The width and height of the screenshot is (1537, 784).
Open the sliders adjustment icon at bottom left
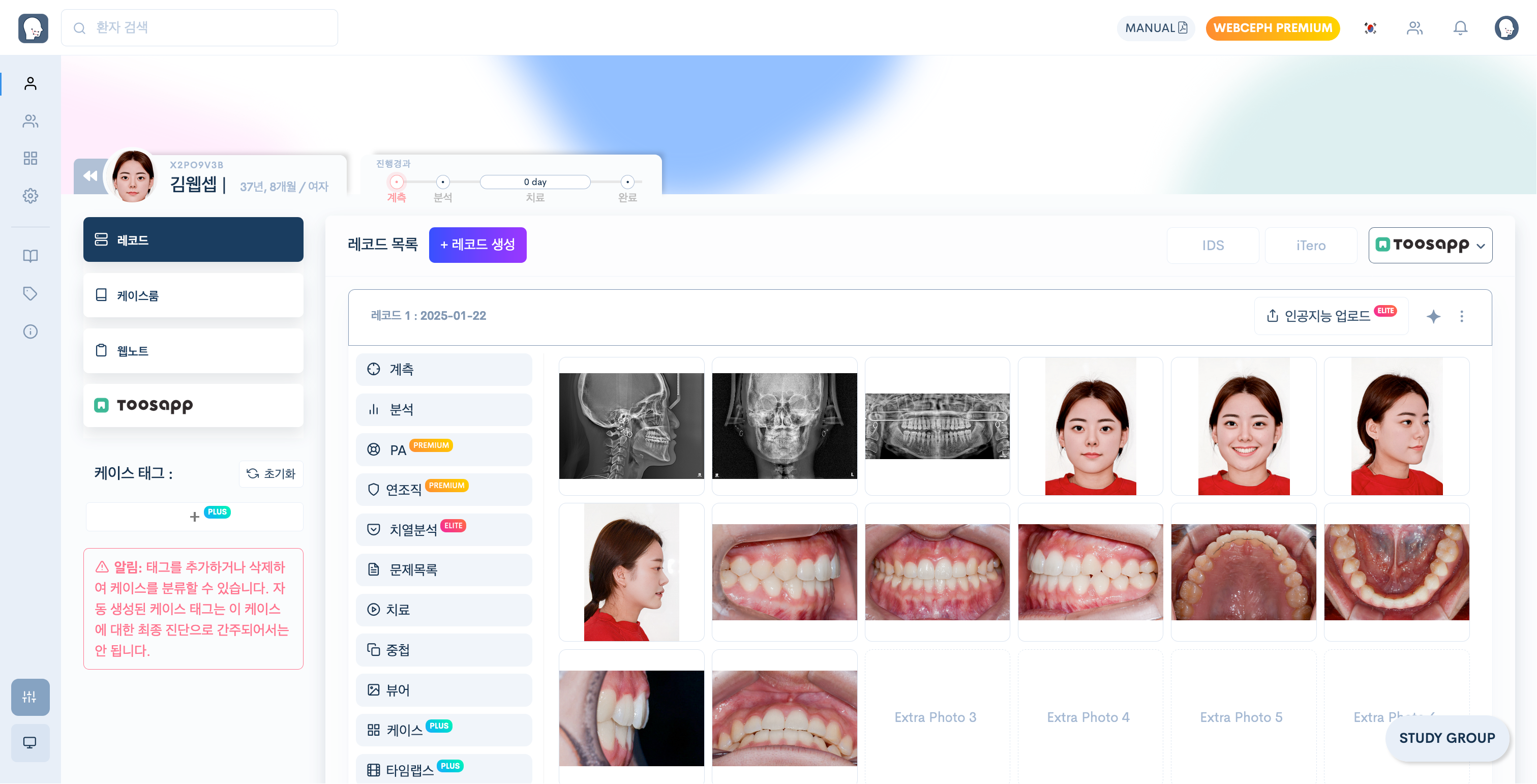pos(30,697)
